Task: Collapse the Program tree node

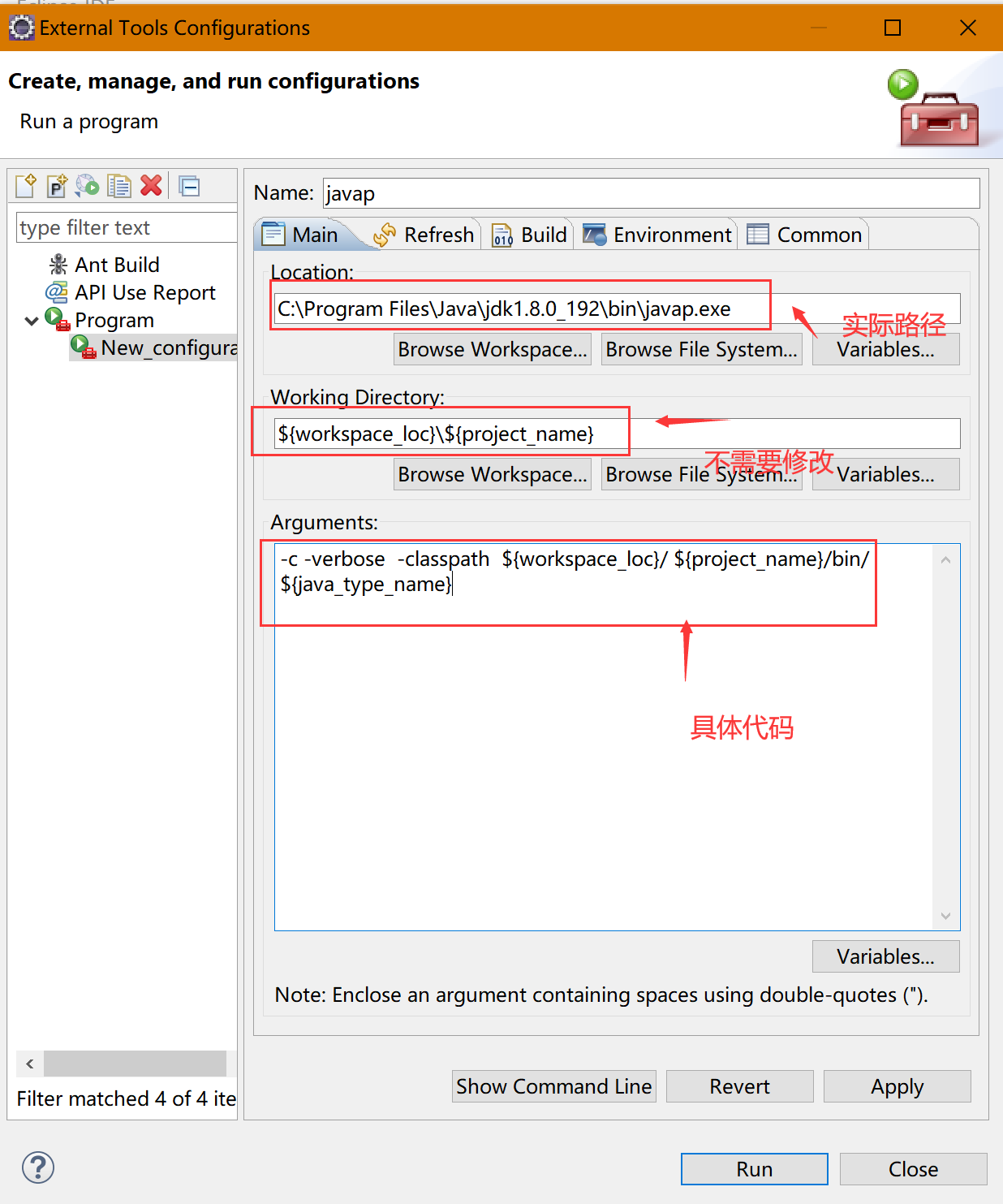Action: pyautogui.click(x=32, y=321)
